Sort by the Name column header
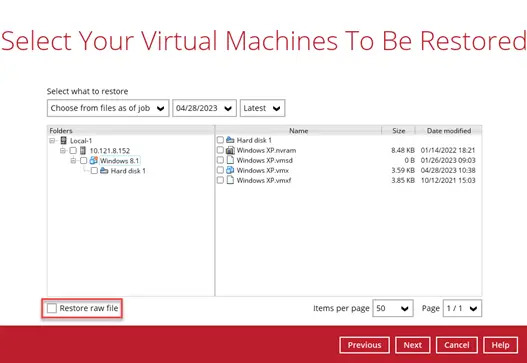 [298, 130]
